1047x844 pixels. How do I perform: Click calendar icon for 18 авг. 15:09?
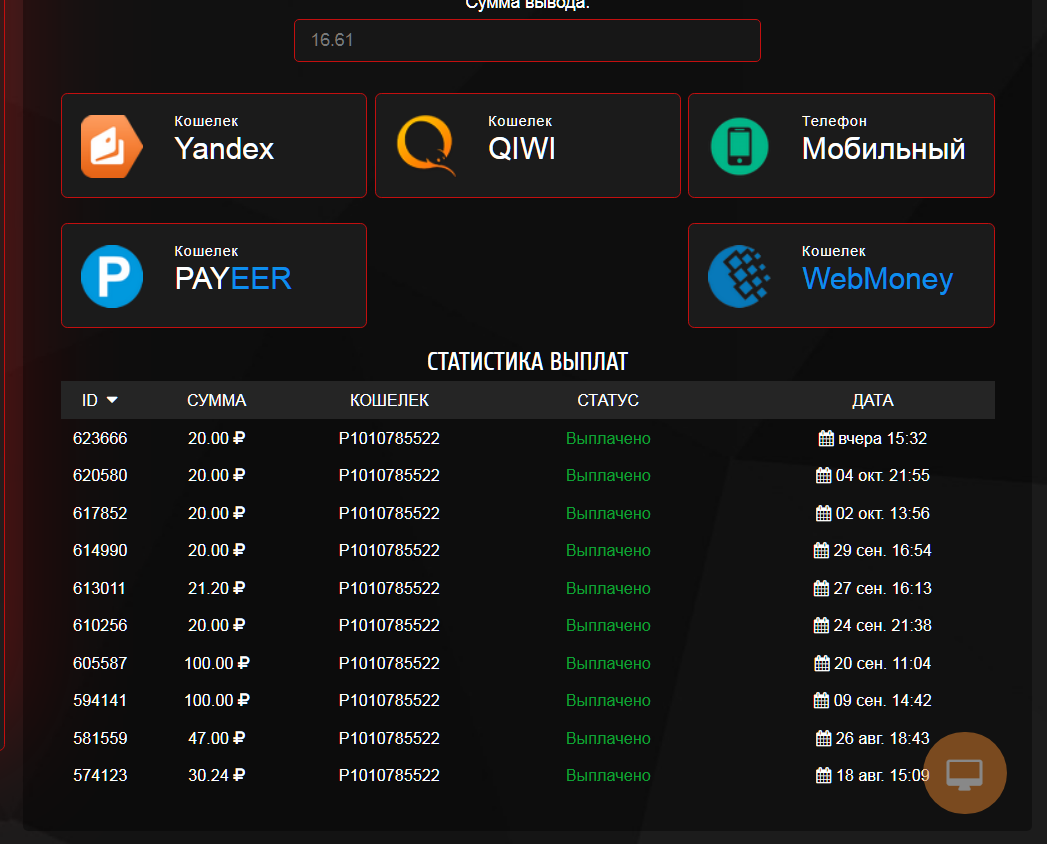[x=823, y=775]
